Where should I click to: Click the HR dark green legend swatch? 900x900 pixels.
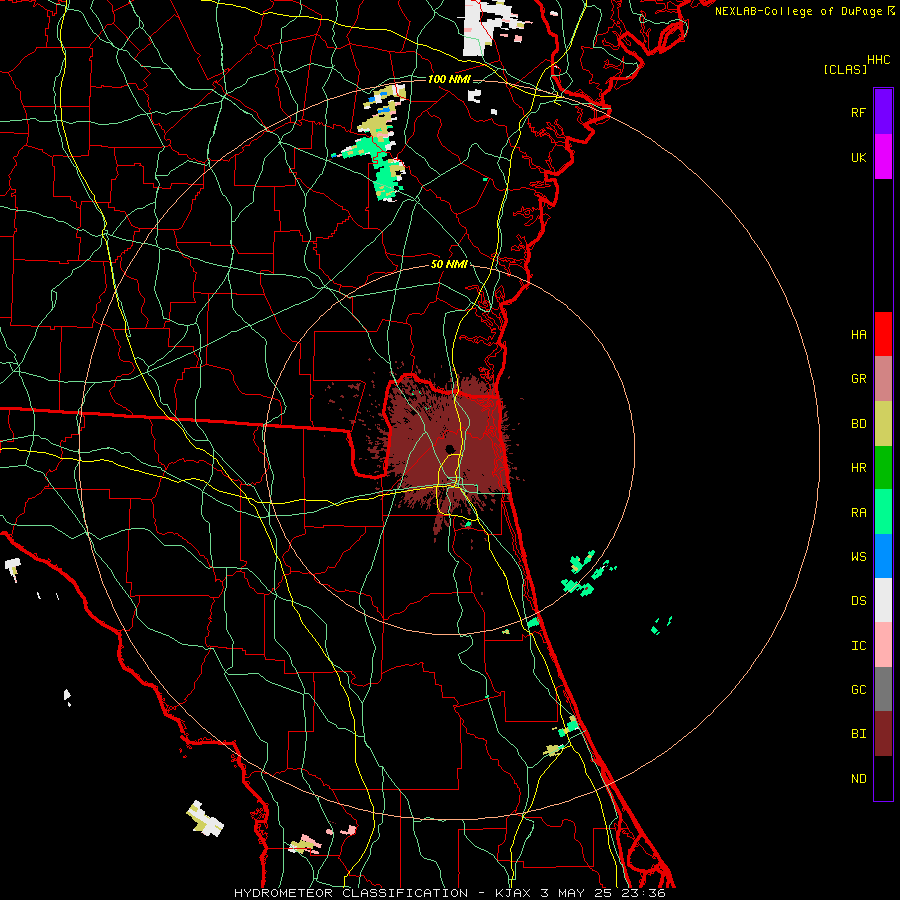click(883, 468)
